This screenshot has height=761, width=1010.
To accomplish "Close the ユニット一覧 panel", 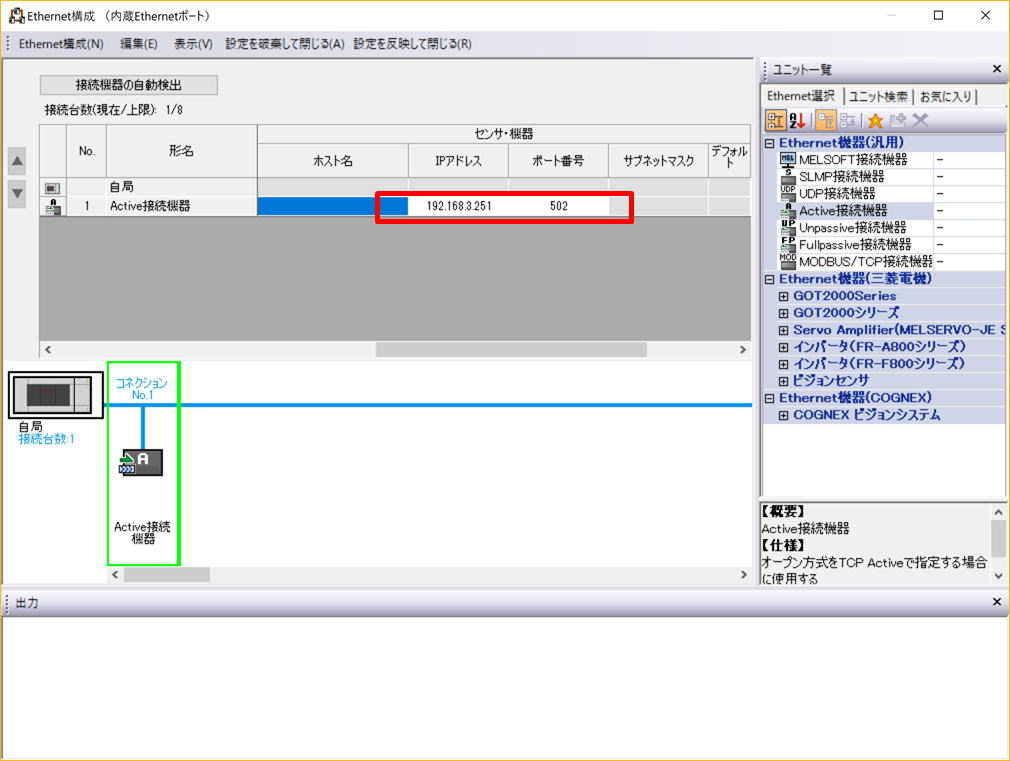I will click(996, 69).
